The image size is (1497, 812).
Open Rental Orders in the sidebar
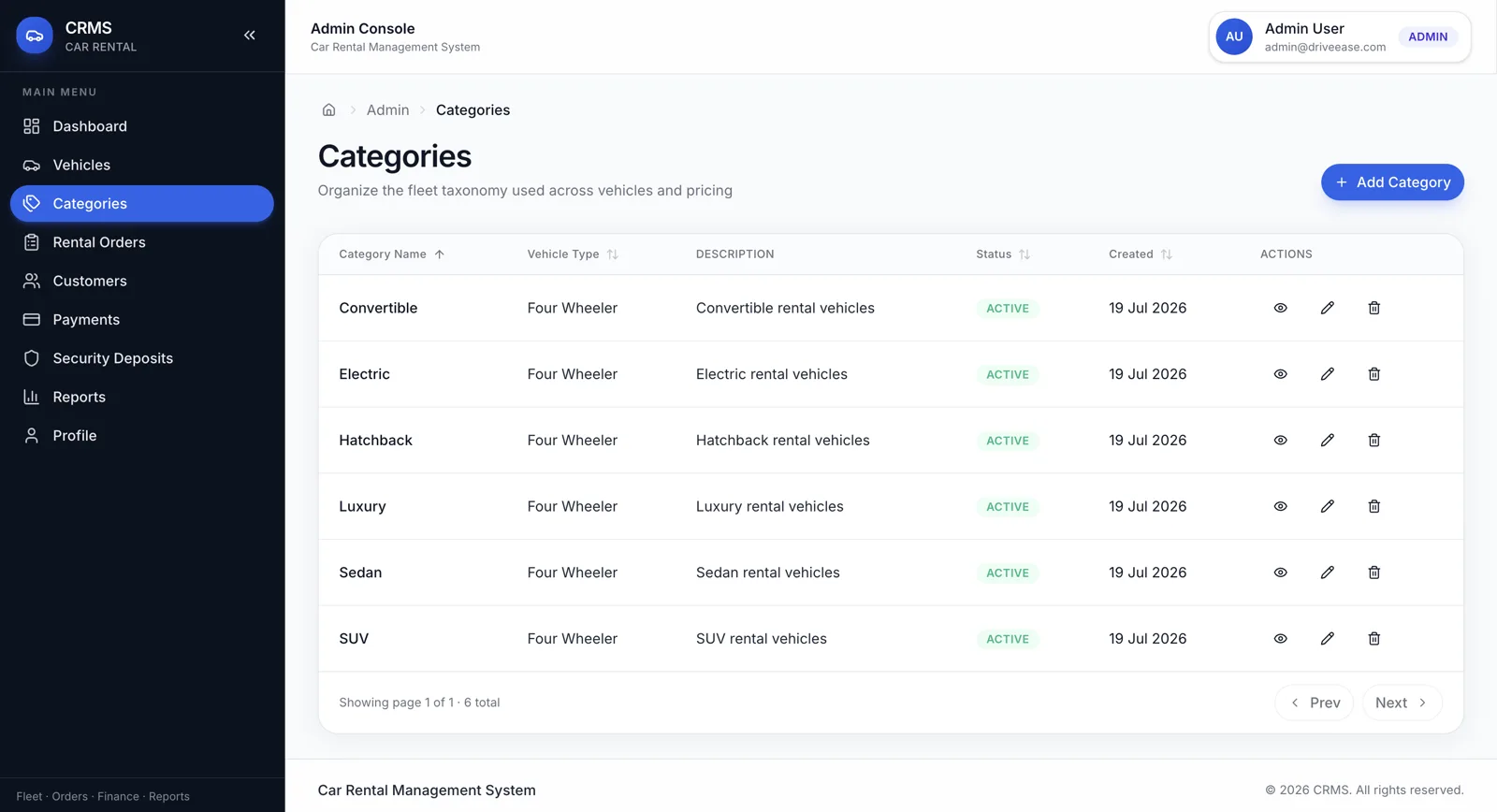click(x=142, y=242)
